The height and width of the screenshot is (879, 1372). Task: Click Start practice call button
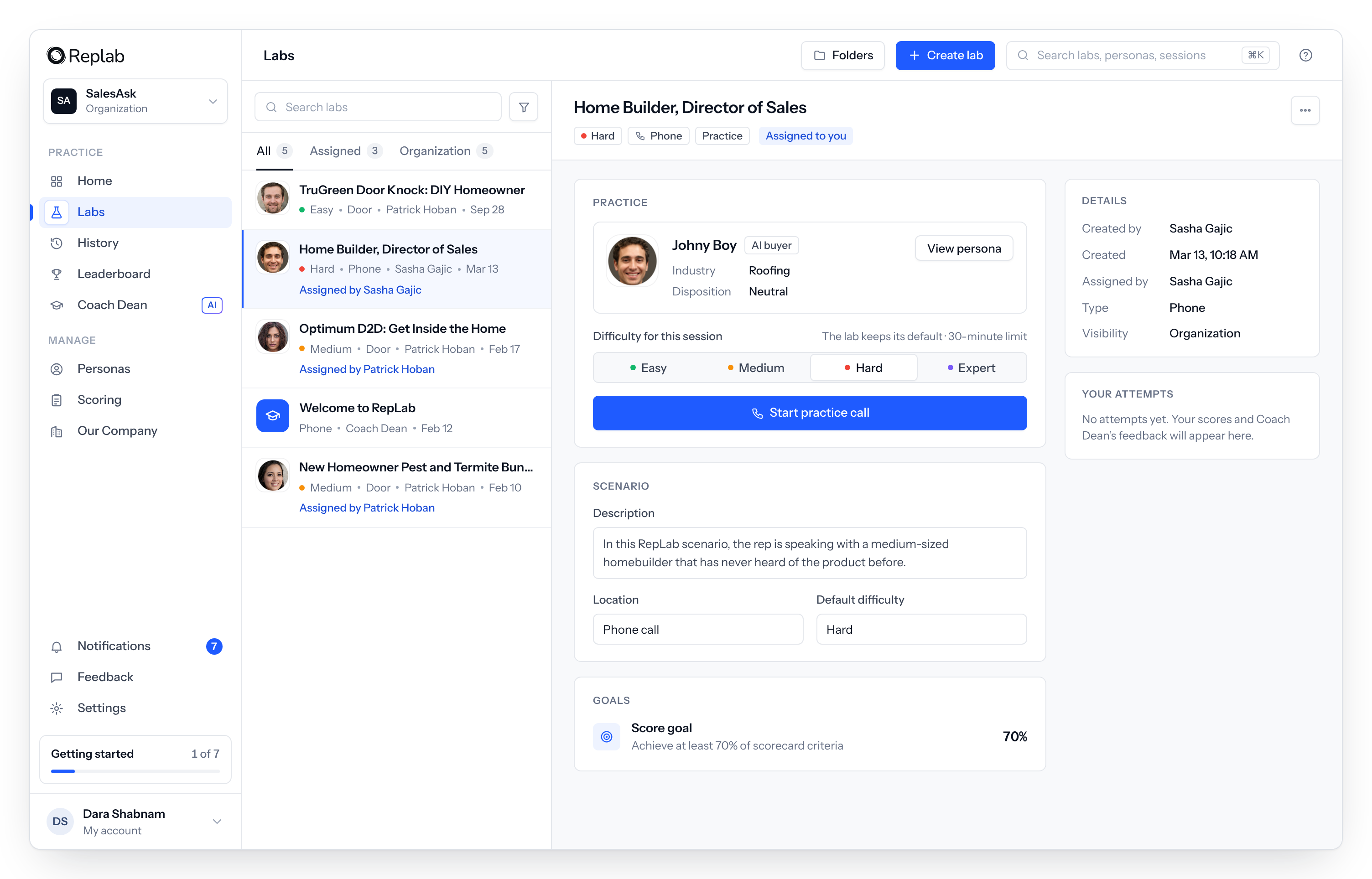click(x=810, y=413)
